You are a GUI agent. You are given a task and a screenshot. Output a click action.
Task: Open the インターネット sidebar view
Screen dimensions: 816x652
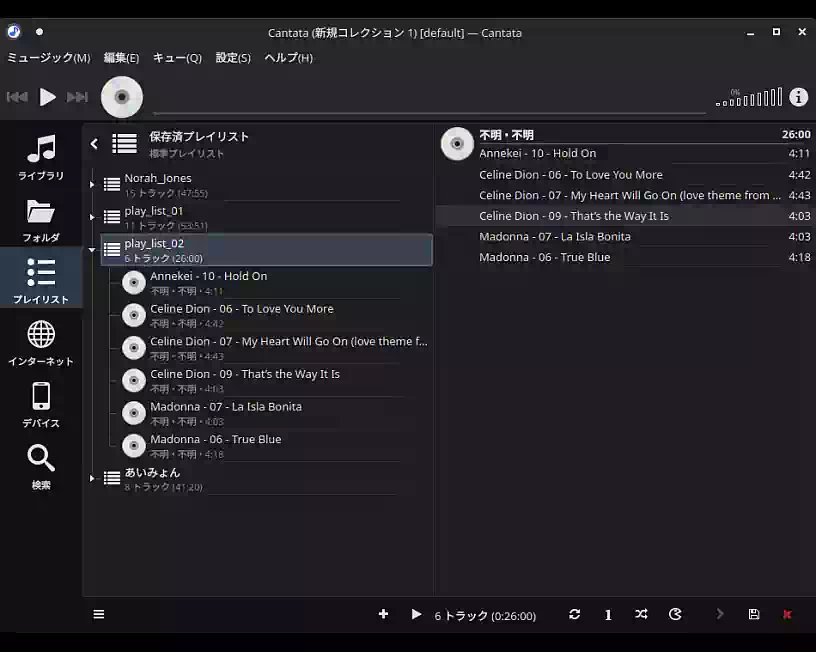[x=41, y=343]
